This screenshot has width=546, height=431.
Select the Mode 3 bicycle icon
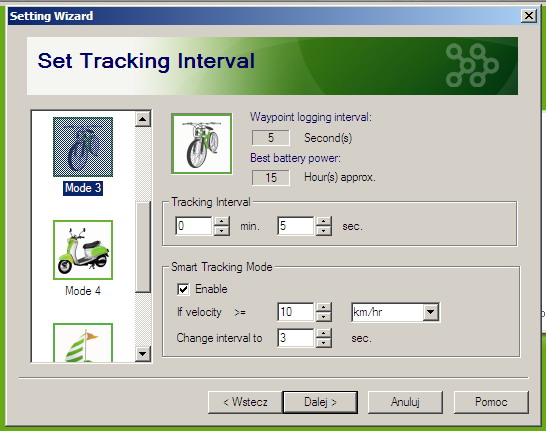pos(83,147)
